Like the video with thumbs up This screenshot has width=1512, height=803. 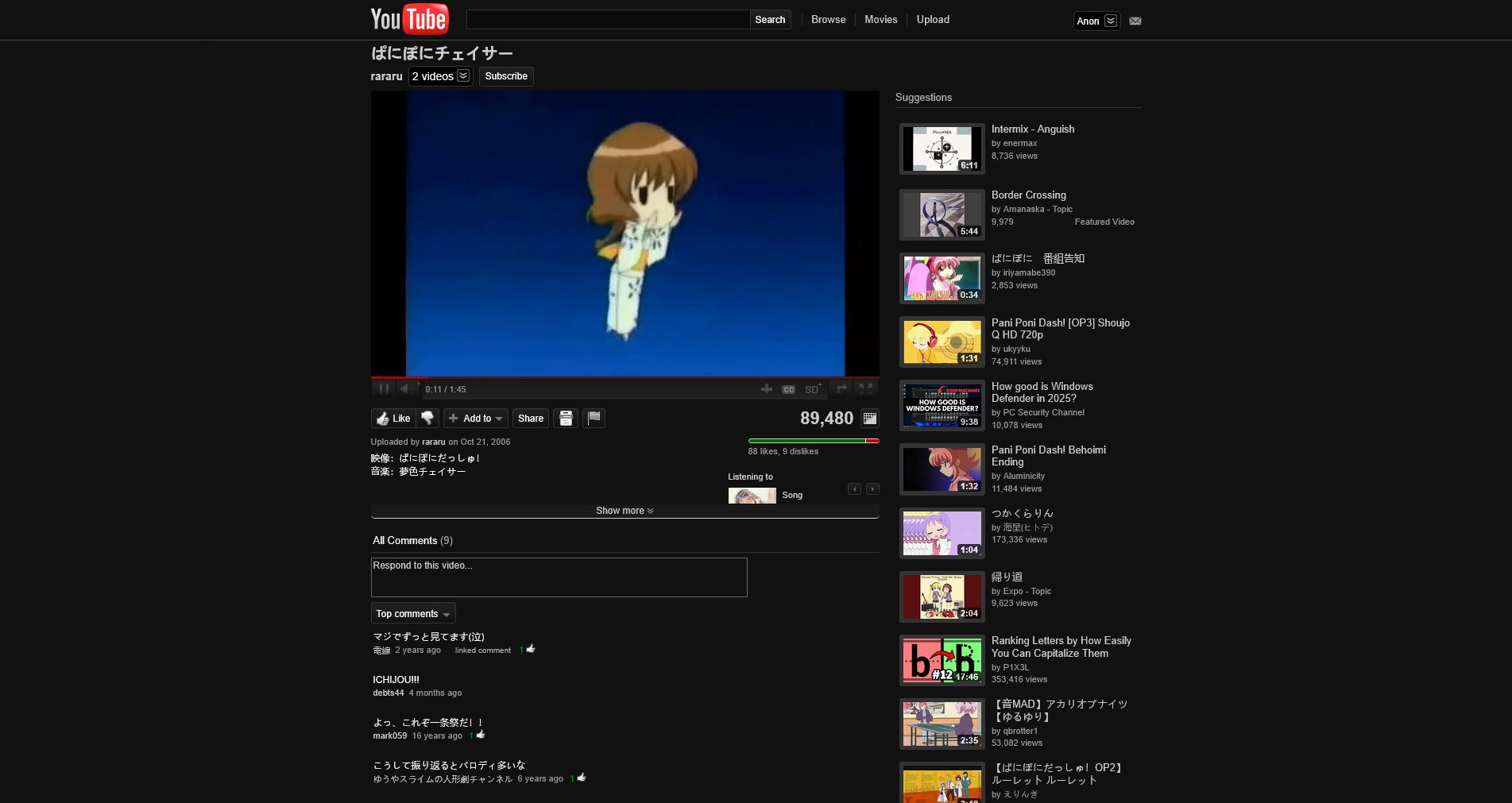pyautogui.click(x=393, y=418)
